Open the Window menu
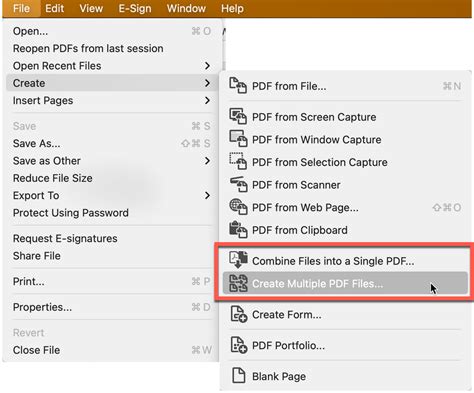 [186, 8]
